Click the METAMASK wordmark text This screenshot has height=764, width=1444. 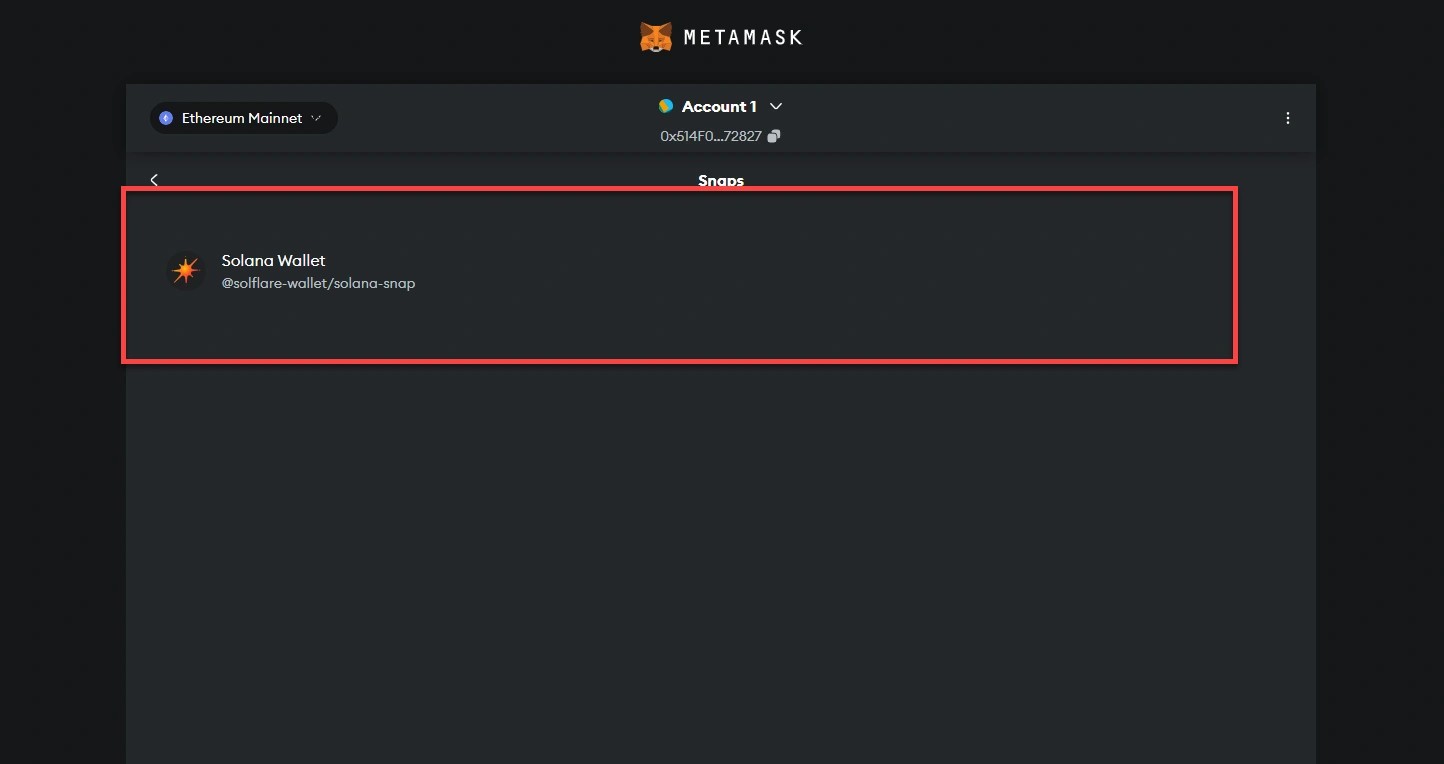[x=743, y=38]
